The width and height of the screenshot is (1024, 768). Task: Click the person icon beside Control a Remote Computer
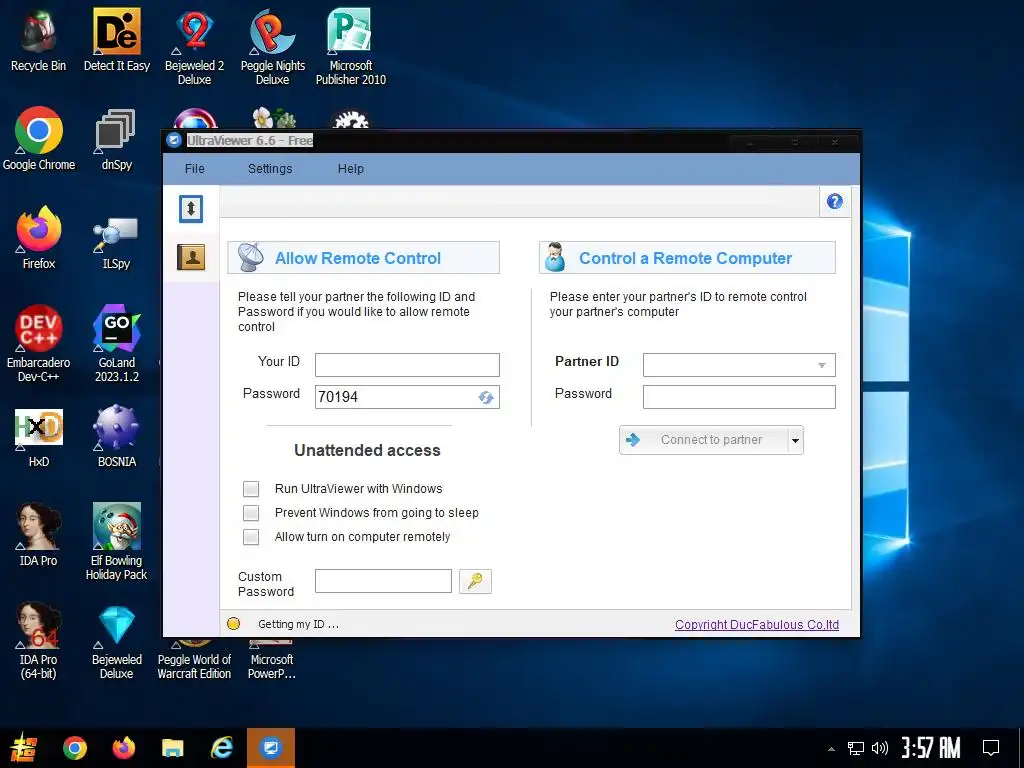coord(555,257)
